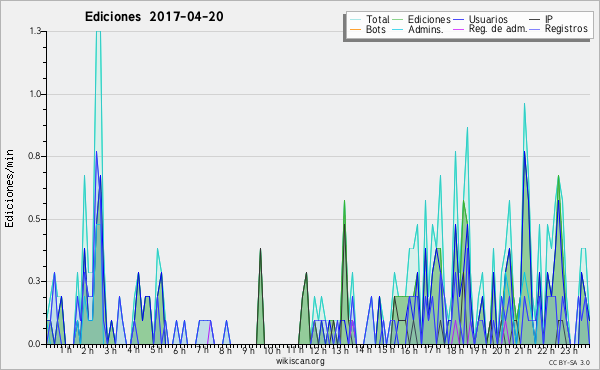Click the 12 h mark on time axis
Screen dimensions: 600x370
(x=318, y=350)
